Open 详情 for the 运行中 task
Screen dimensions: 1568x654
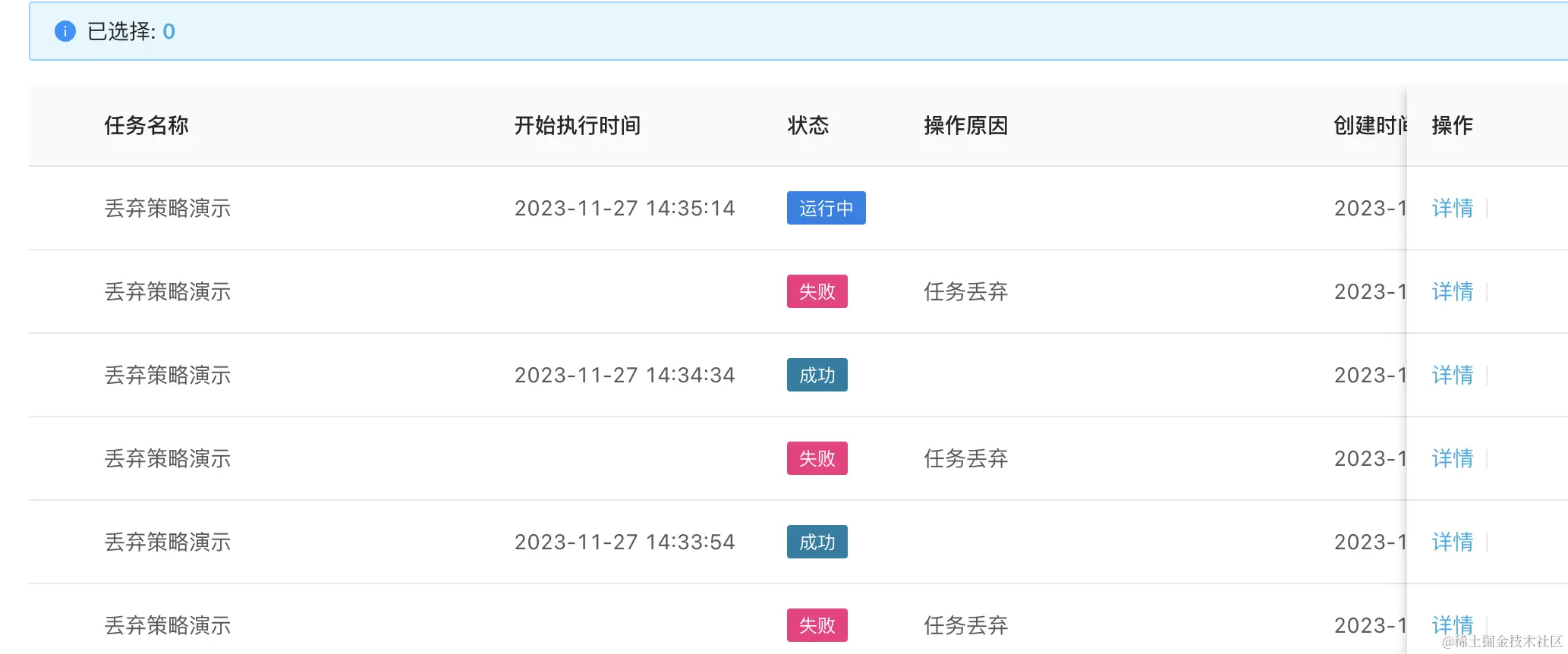[1452, 208]
